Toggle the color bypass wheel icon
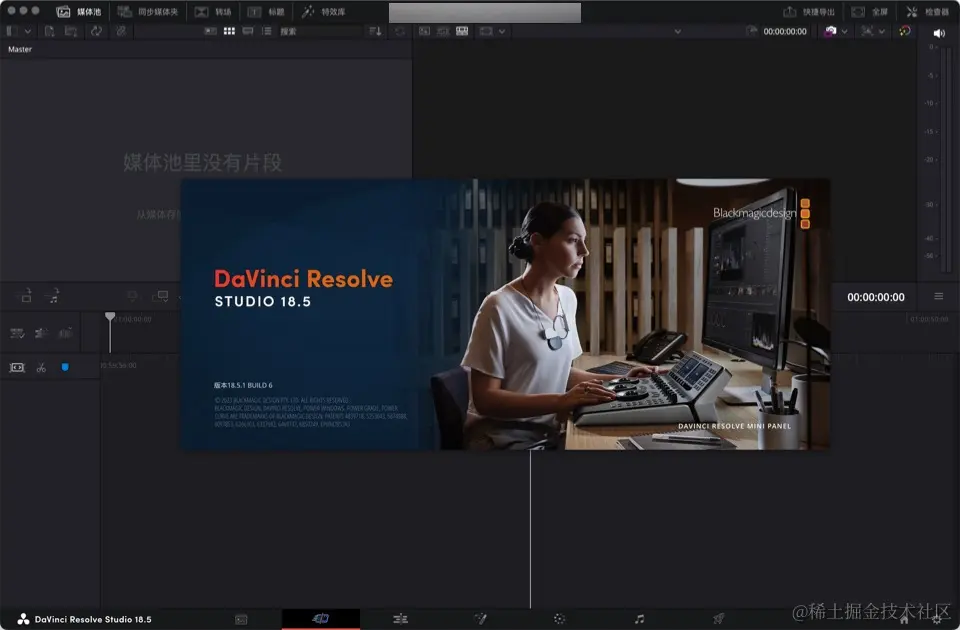The width and height of the screenshot is (960, 630). (x=905, y=31)
